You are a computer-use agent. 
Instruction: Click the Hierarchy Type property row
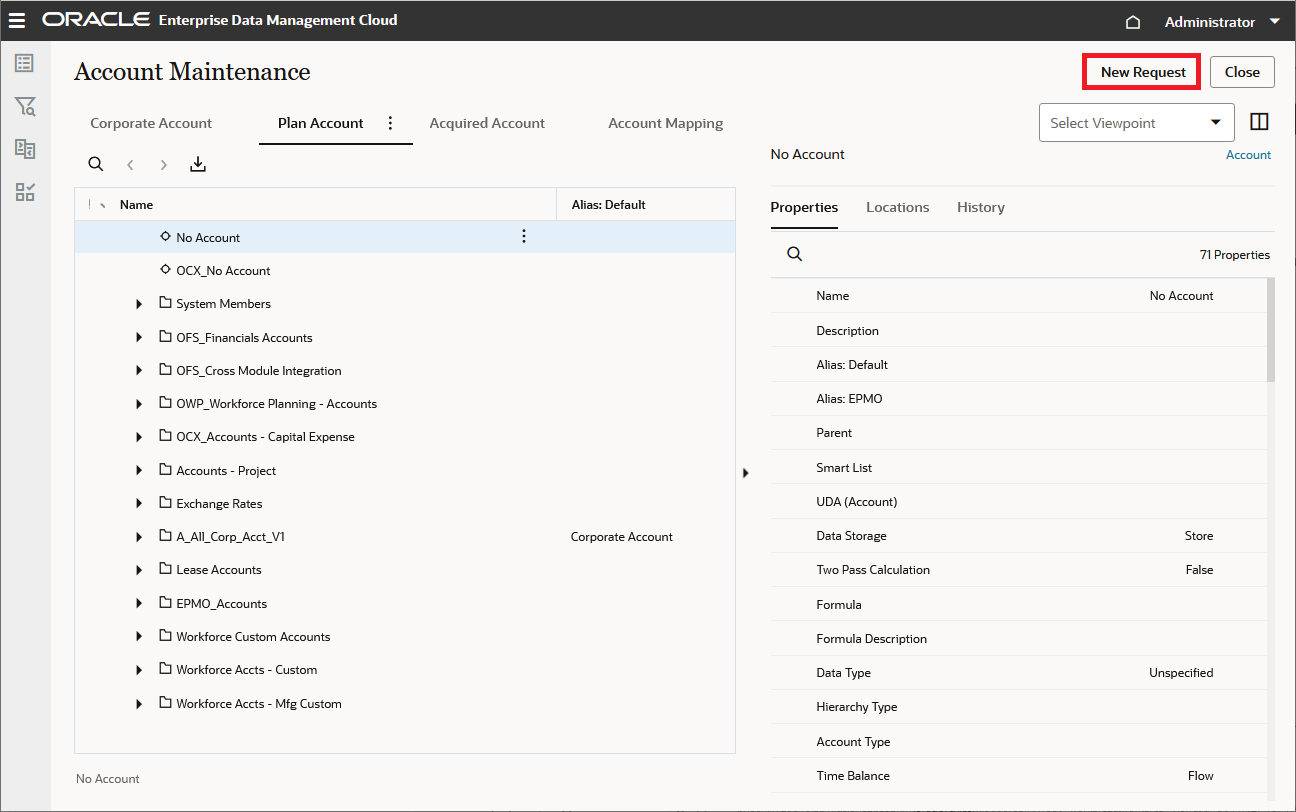1018,707
